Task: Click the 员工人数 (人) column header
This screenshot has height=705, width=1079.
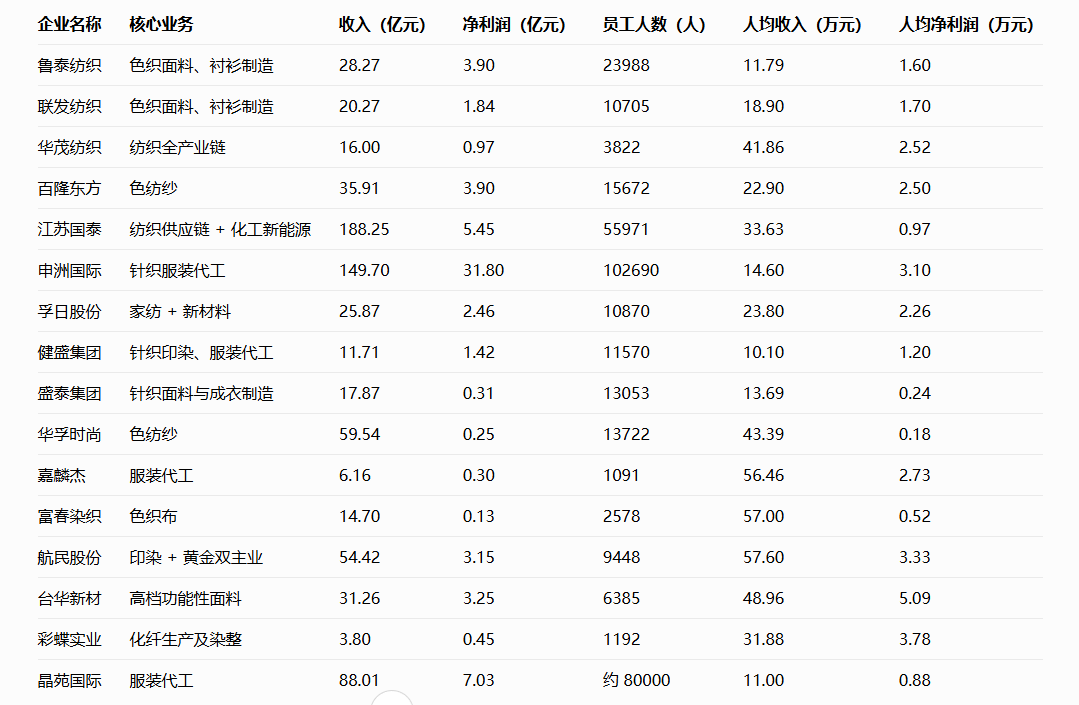Action: pyautogui.click(x=654, y=25)
